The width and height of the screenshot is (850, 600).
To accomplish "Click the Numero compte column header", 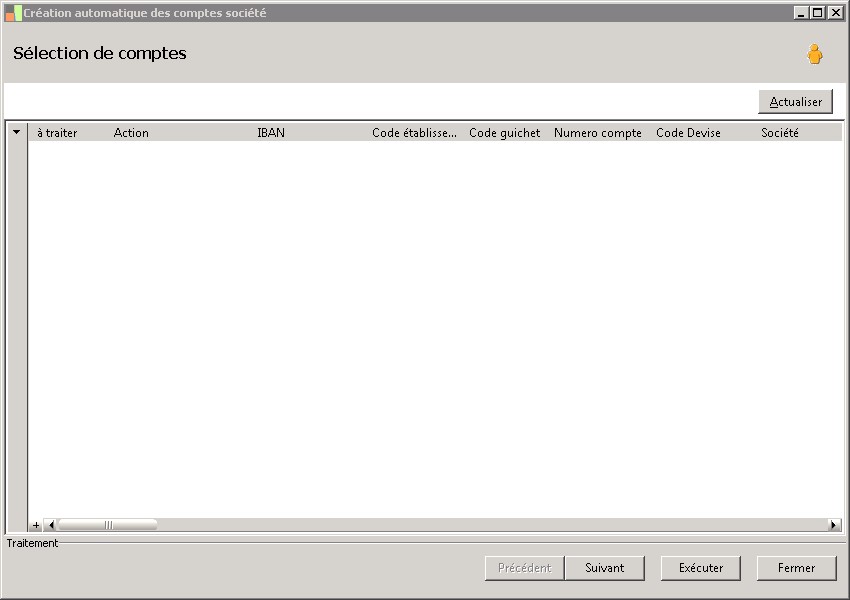I will pos(597,133).
